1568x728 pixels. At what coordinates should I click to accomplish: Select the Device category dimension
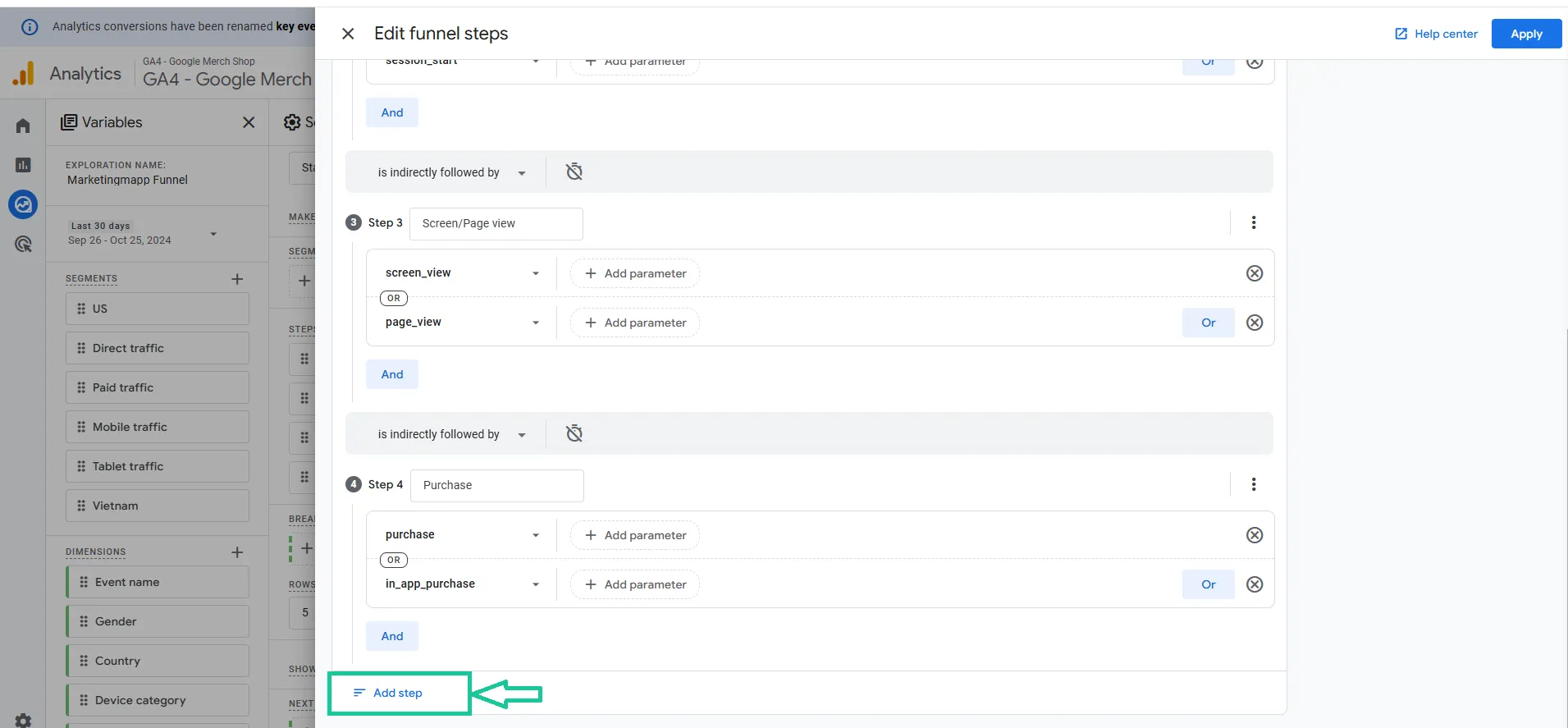pos(158,700)
